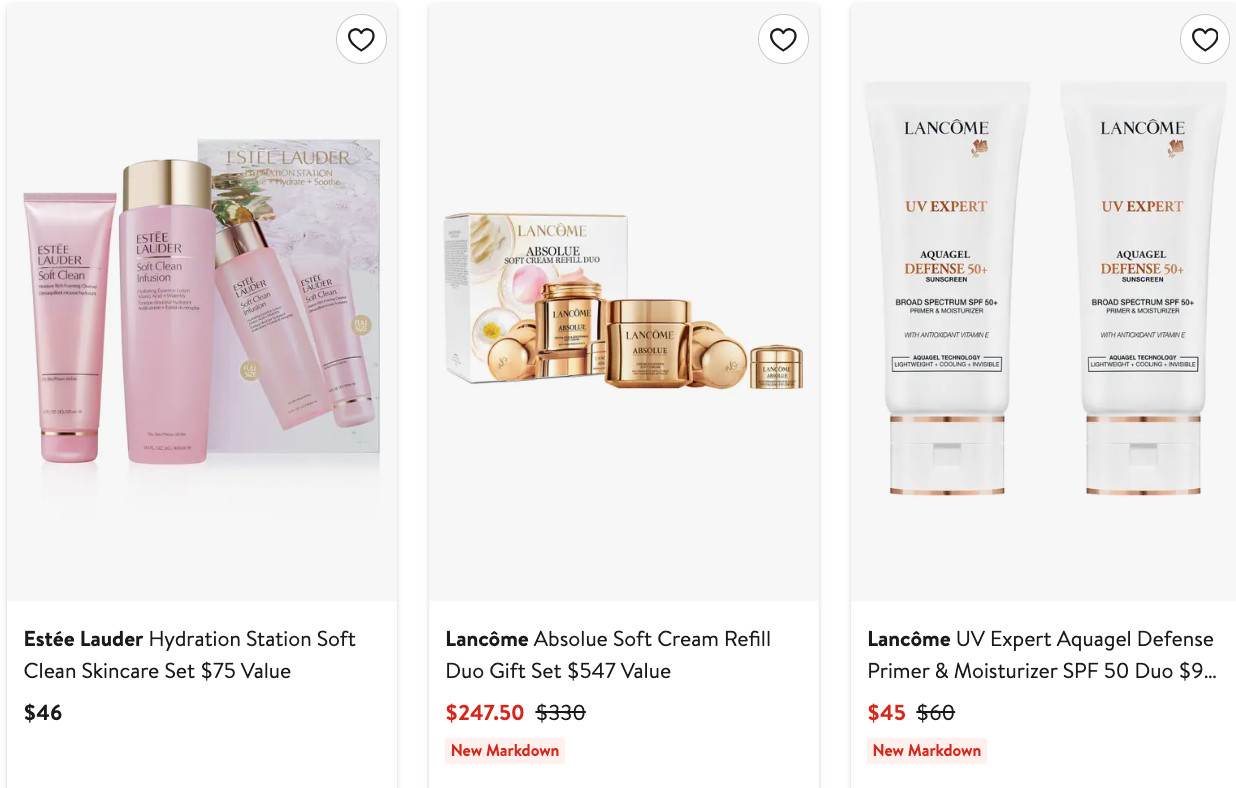Click the right UV Expert sunscreen tube

point(1142,288)
